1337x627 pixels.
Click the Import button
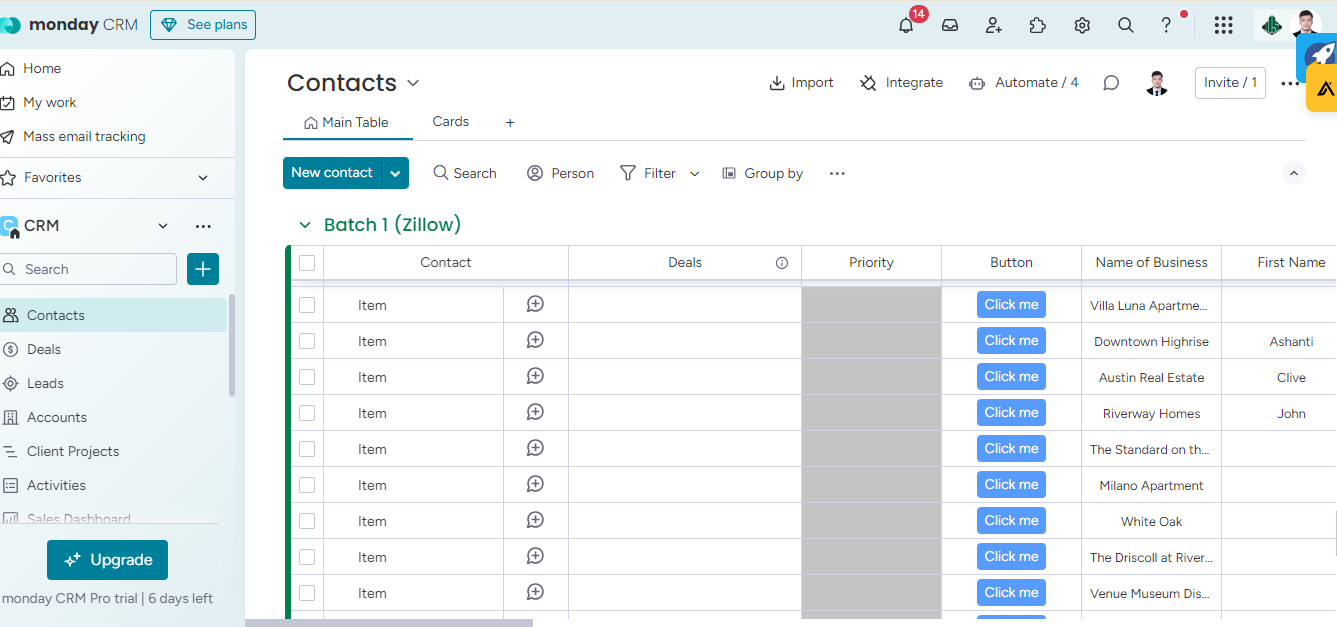pos(801,83)
